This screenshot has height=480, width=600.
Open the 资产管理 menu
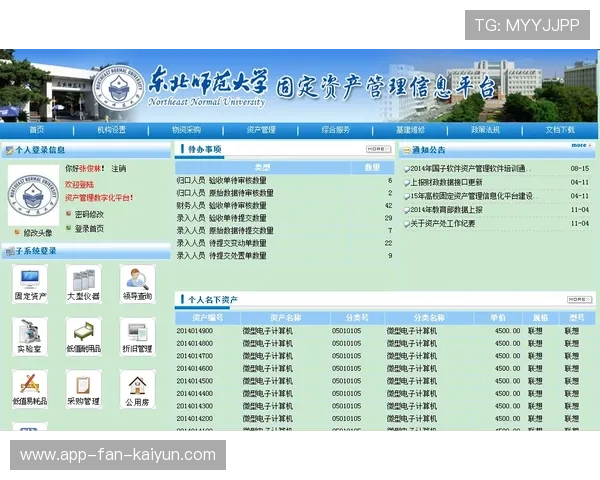[261, 130]
